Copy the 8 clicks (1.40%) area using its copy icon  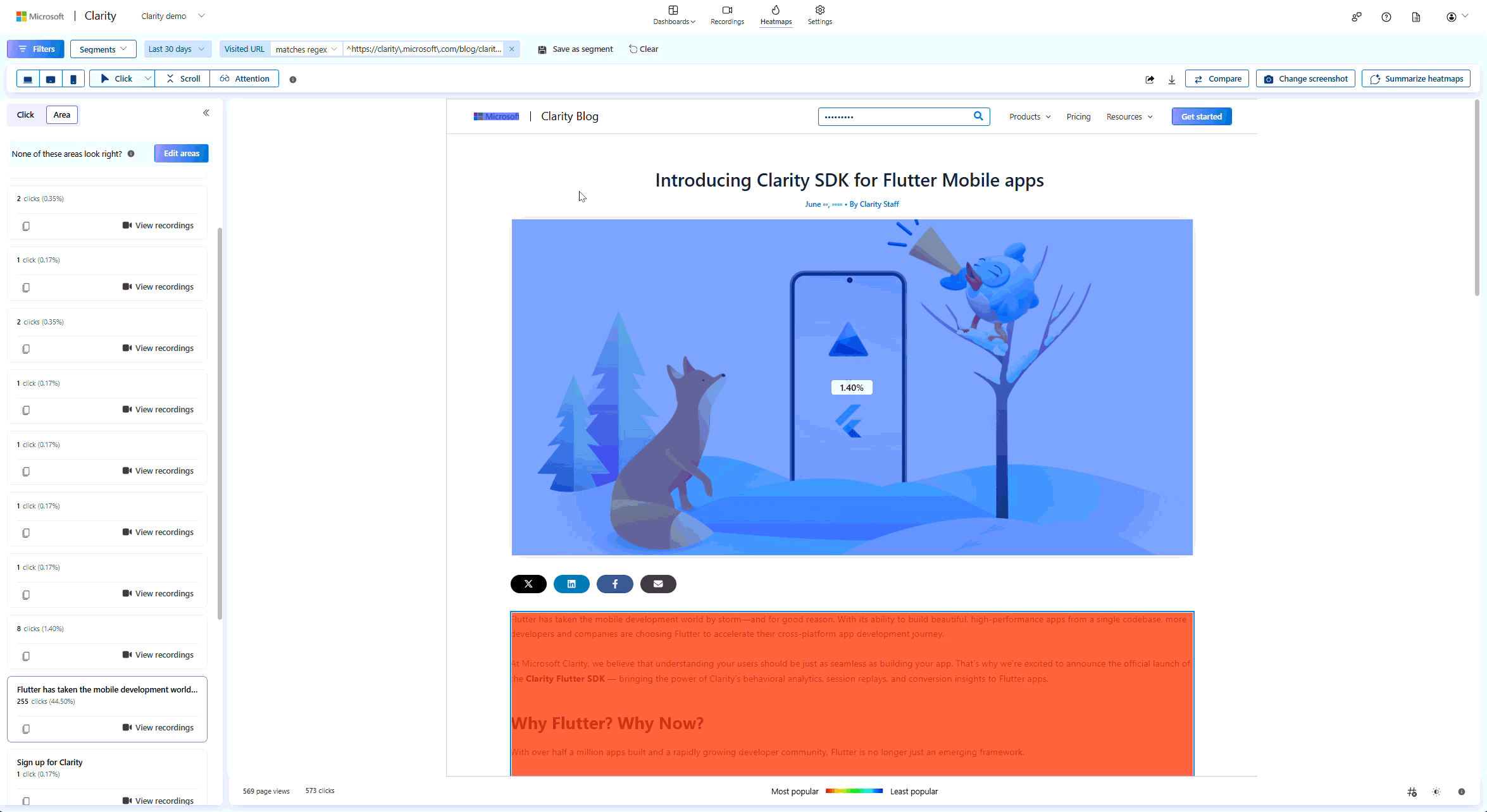26,656
